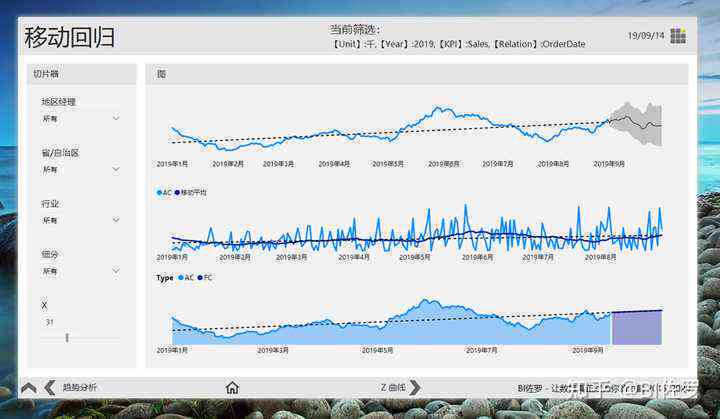Expand the 省/自治区 slicer dropdown
Screen dimensions: 720x419
pos(116,170)
